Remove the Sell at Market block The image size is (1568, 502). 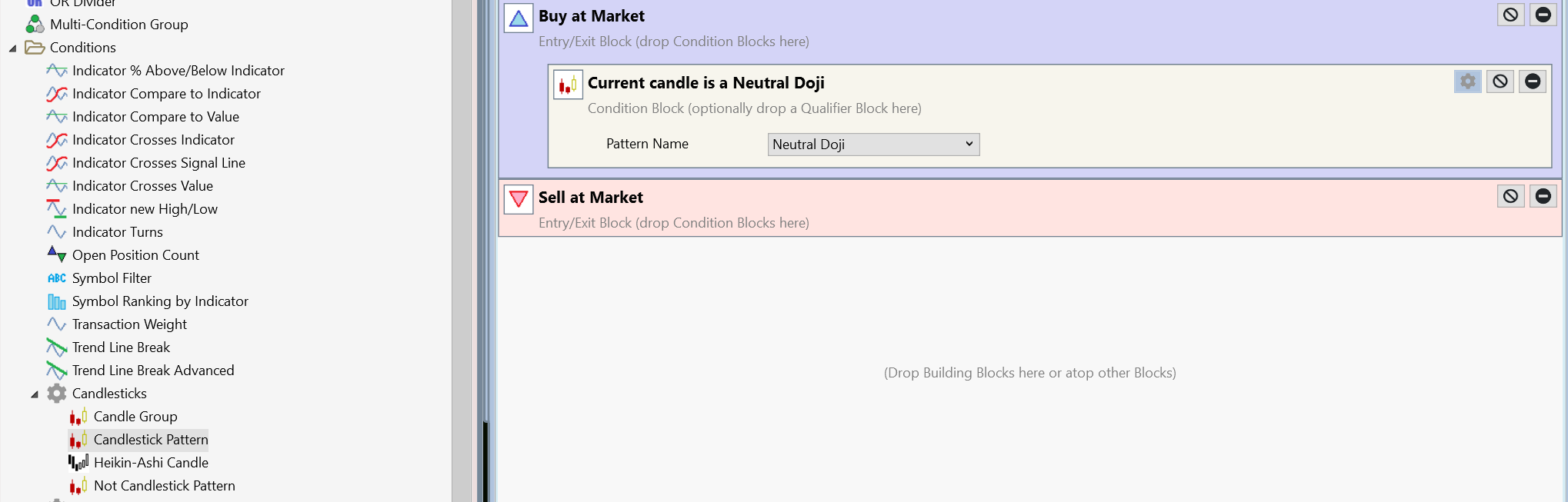[1543, 196]
